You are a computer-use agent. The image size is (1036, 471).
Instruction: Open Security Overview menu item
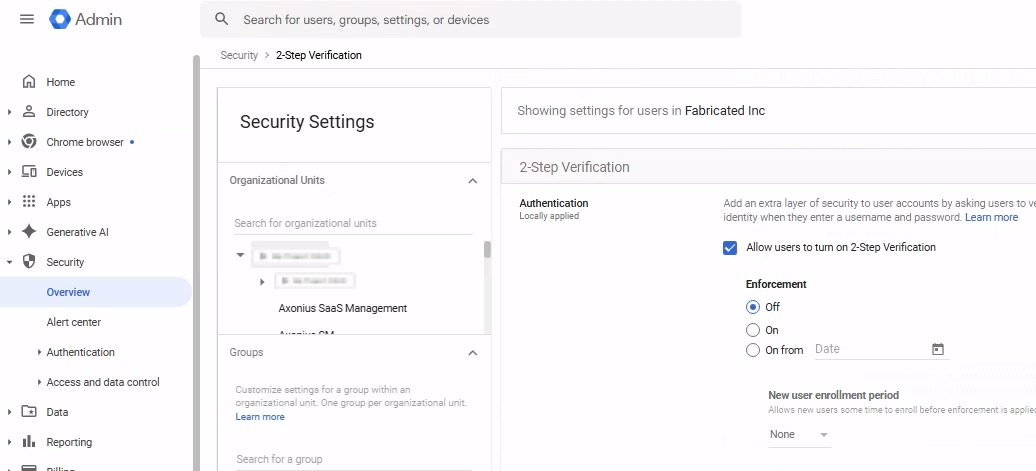[96, 292]
